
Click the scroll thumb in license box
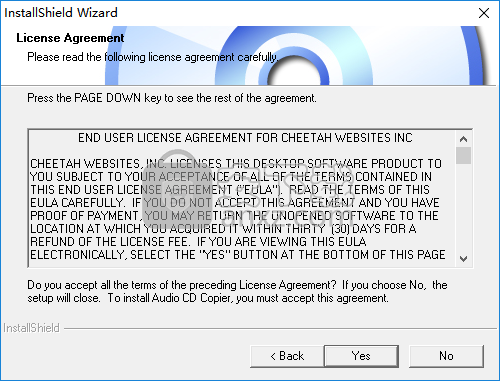click(x=463, y=155)
